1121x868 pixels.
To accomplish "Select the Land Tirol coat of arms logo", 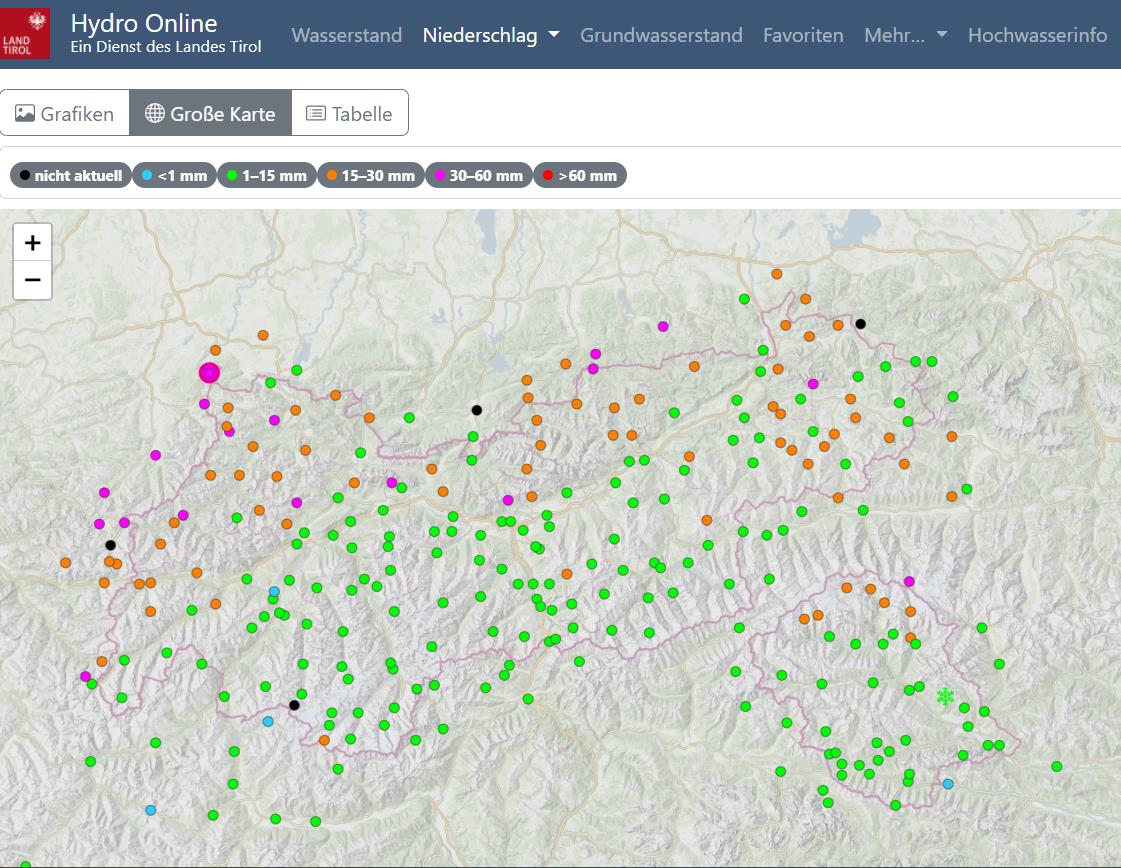I will click(x=25, y=31).
